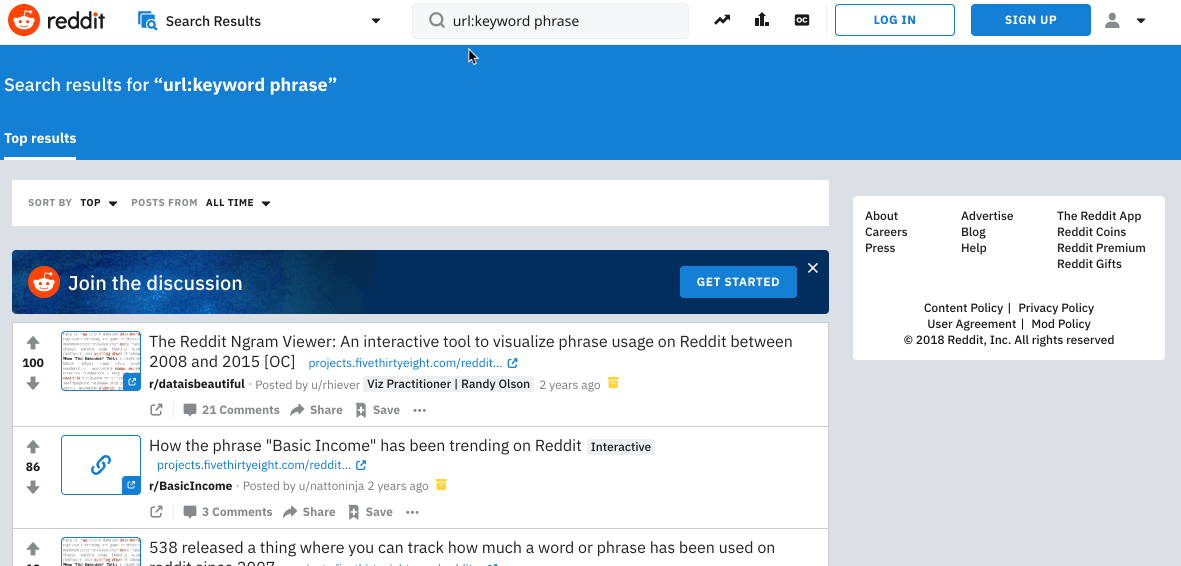Screen dimensions: 1181x566
Task: Open the Mod Policy link
Action: (x=1060, y=324)
